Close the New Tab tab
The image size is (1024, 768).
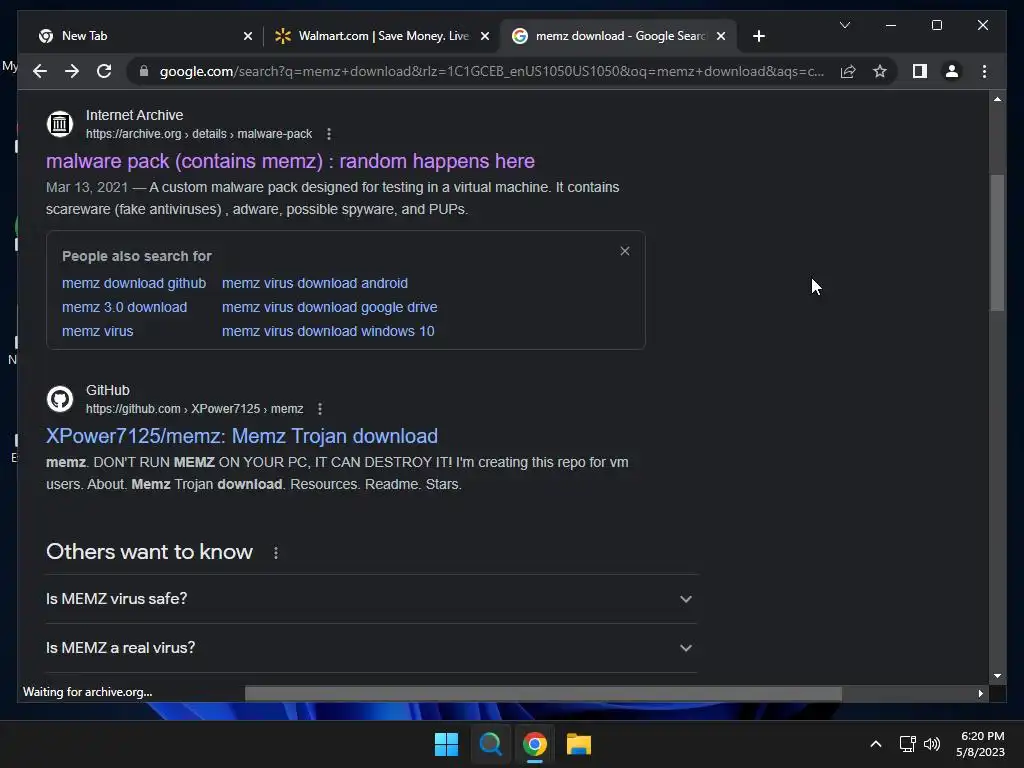point(248,36)
